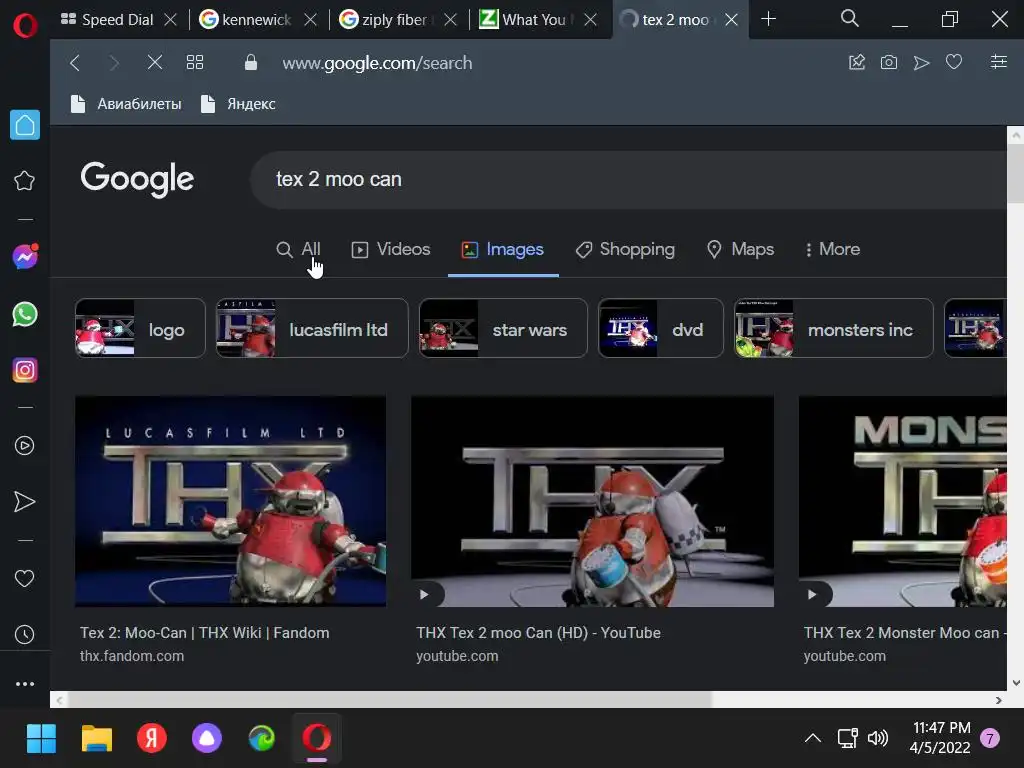Screen dimensions: 1024x768
Task: Filter images by logo chip
Action: coord(140,328)
